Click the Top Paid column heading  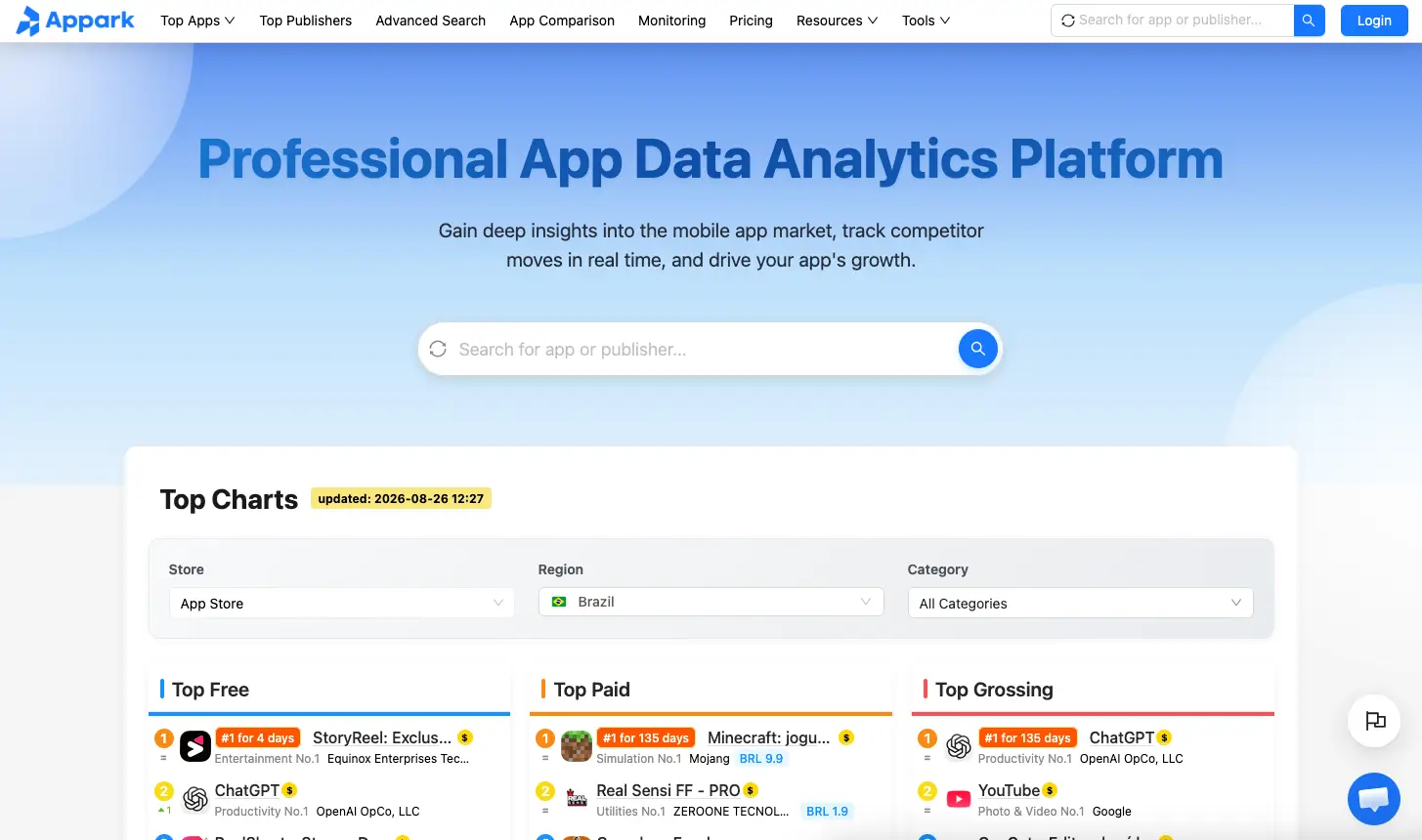(591, 690)
